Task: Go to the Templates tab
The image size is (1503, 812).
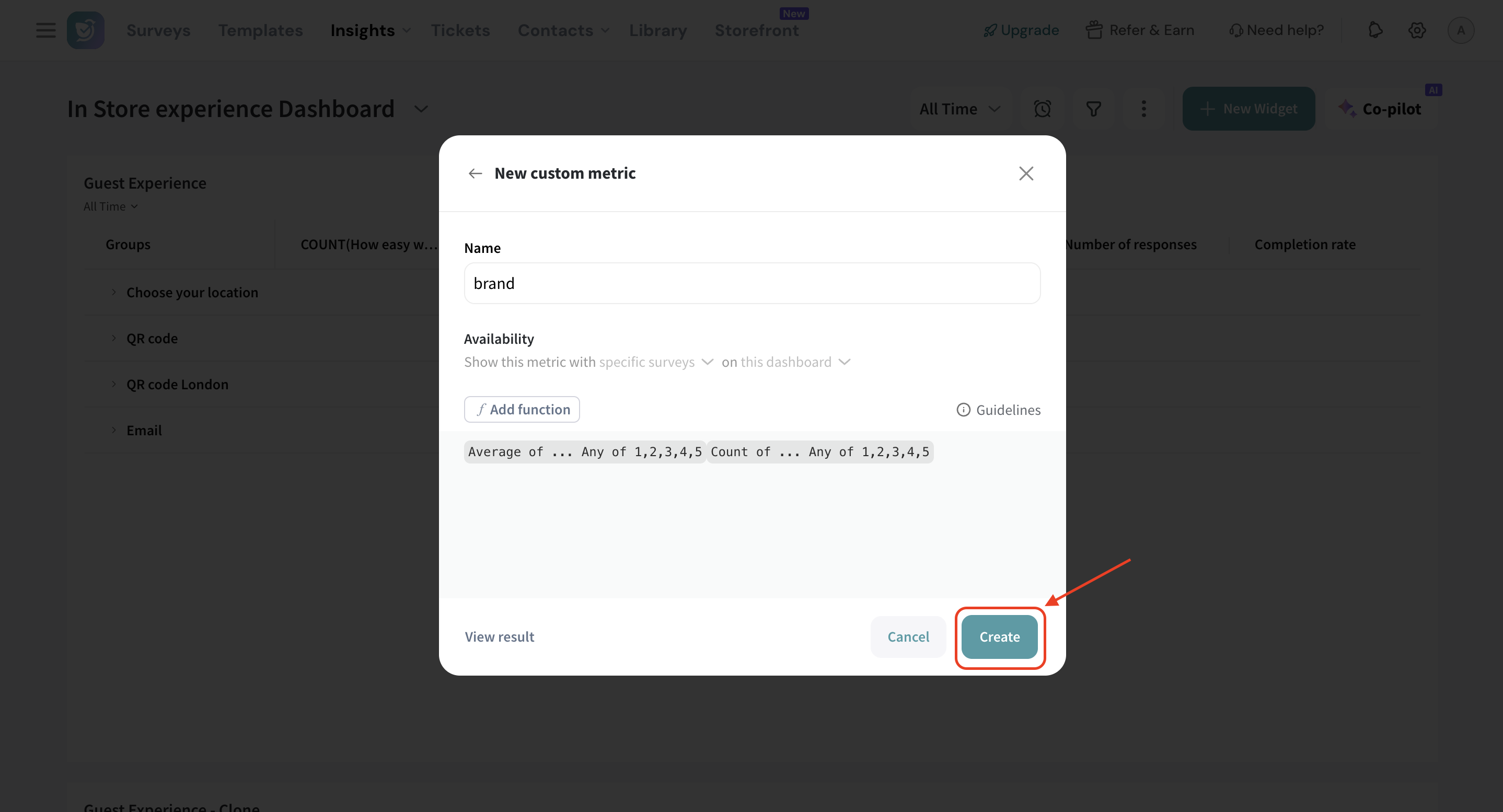Action: pos(260,30)
